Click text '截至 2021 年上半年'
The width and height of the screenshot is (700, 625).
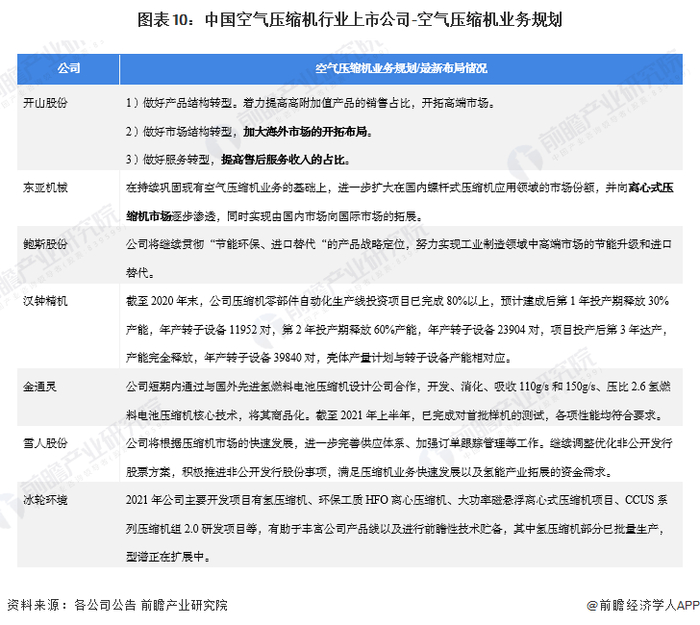pyautogui.click(x=362, y=415)
